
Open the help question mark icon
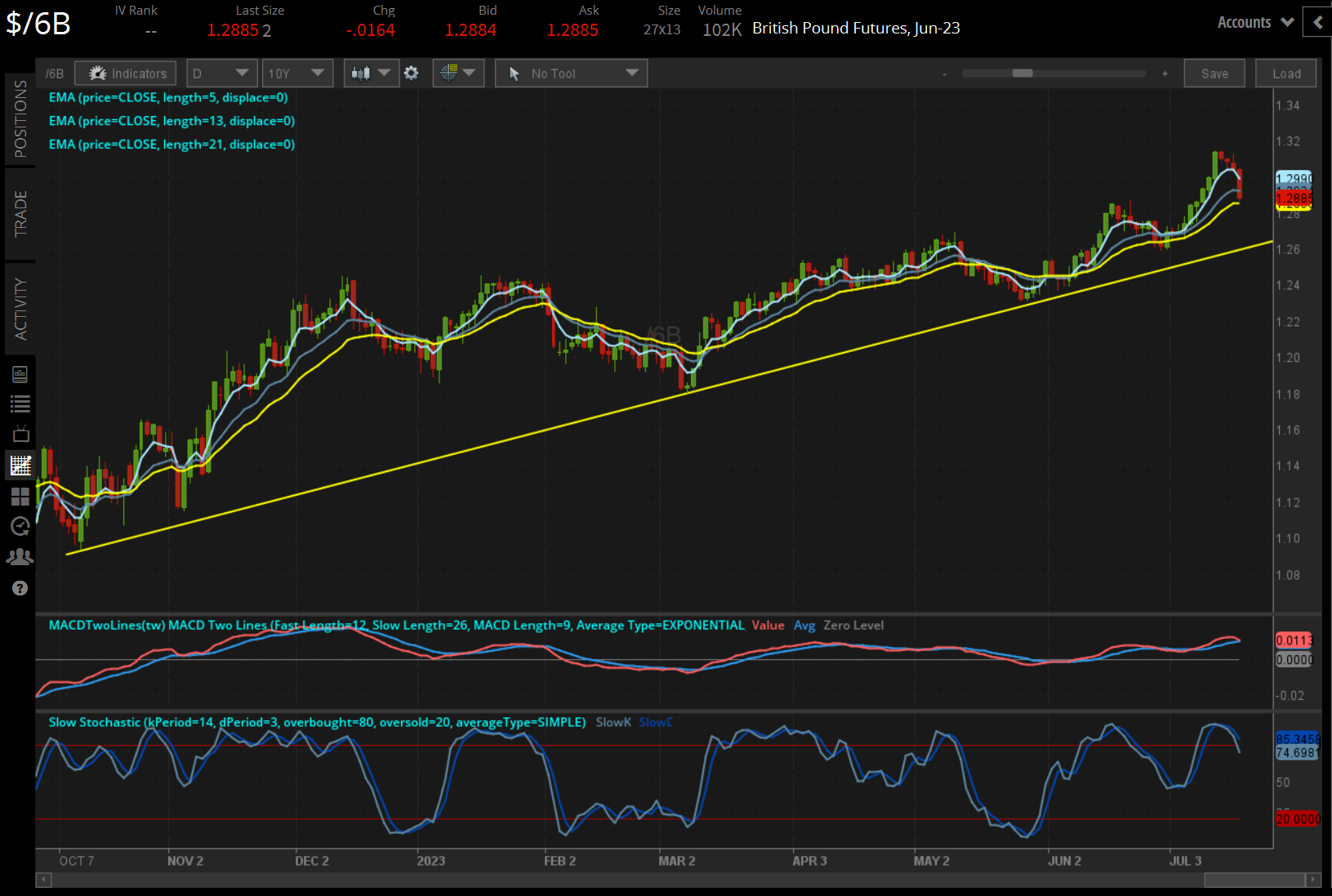[20, 588]
